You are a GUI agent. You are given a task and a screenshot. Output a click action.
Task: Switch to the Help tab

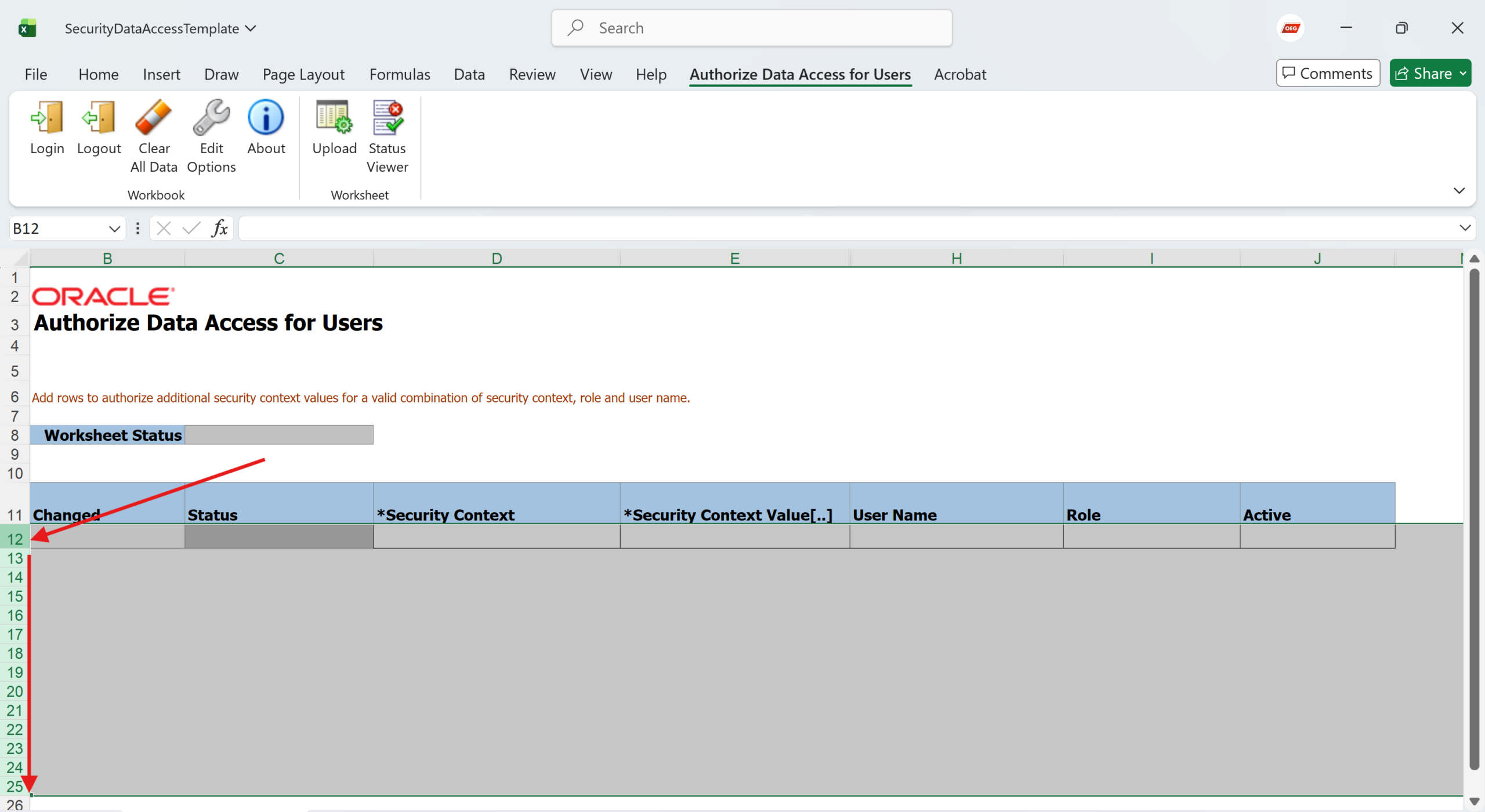[651, 74]
